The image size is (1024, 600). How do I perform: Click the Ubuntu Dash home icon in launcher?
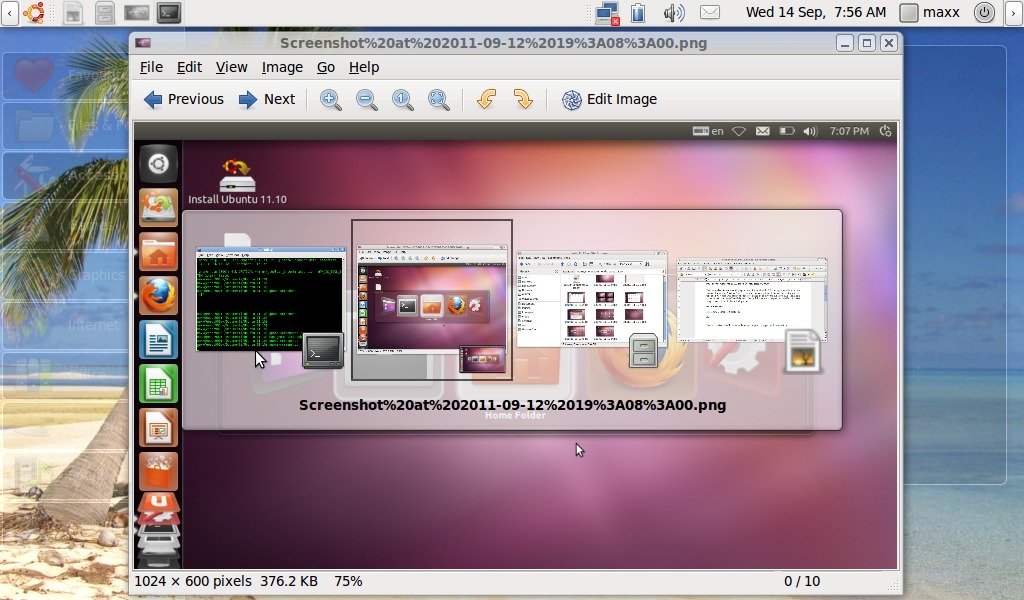[x=158, y=164]
